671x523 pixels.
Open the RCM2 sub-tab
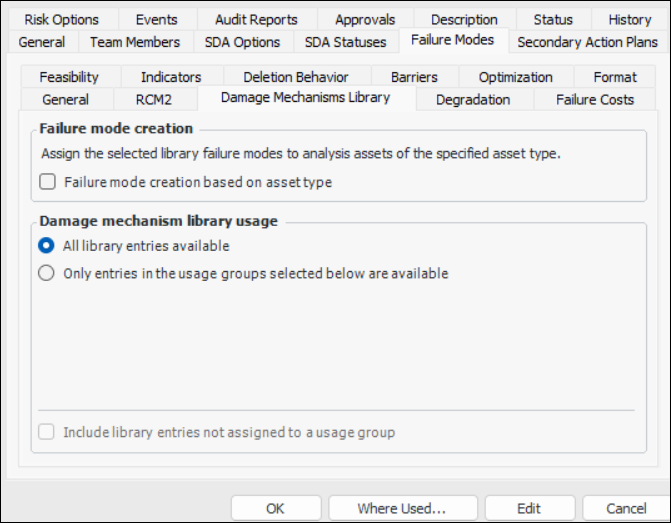[154, 100]
